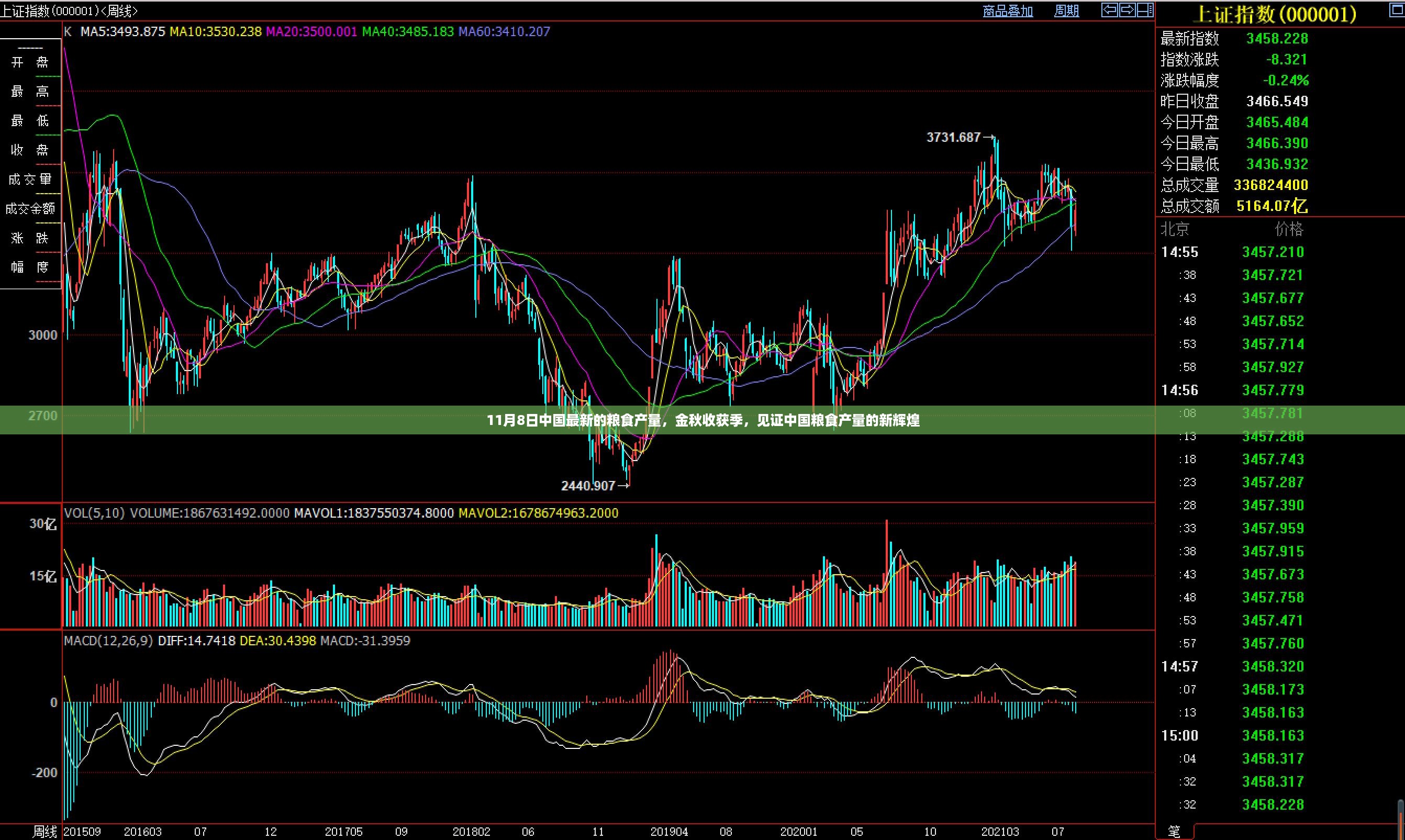Select the 笔 tick tab
Screen dimensions: 1405x840
[x=1174, y=831]
